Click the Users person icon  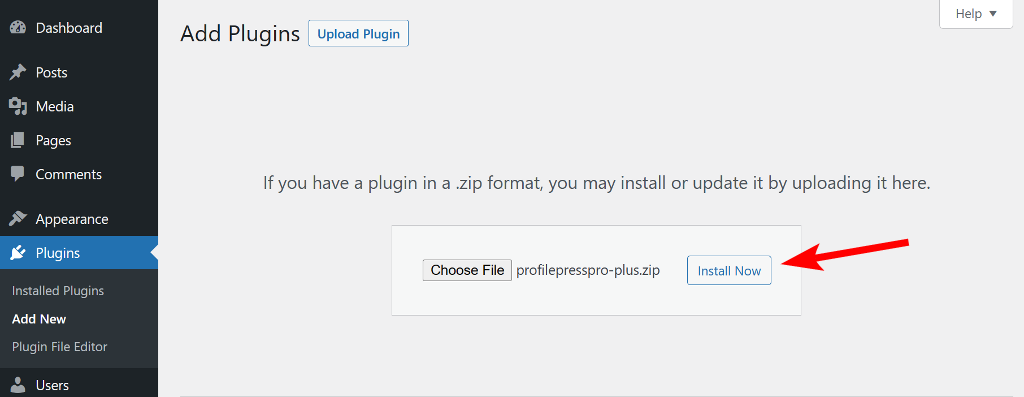click(19, 385)
